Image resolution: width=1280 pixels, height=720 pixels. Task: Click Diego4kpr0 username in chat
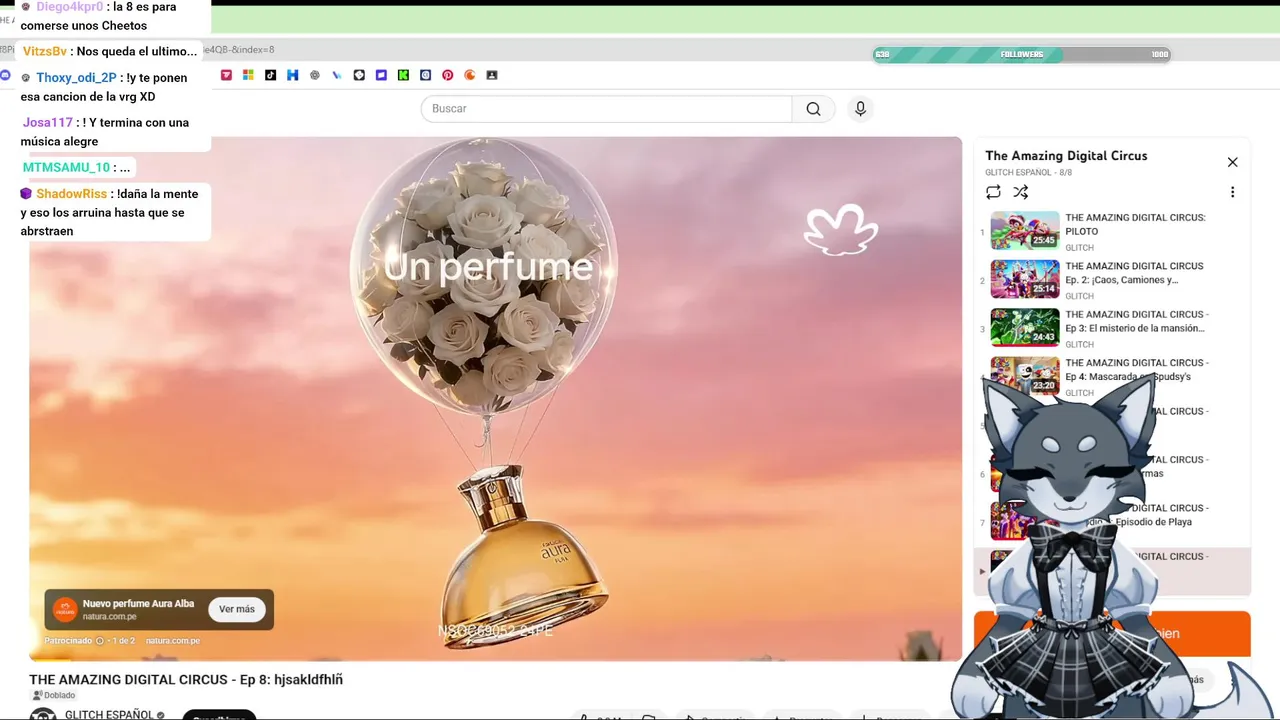[x=69, y=7]
